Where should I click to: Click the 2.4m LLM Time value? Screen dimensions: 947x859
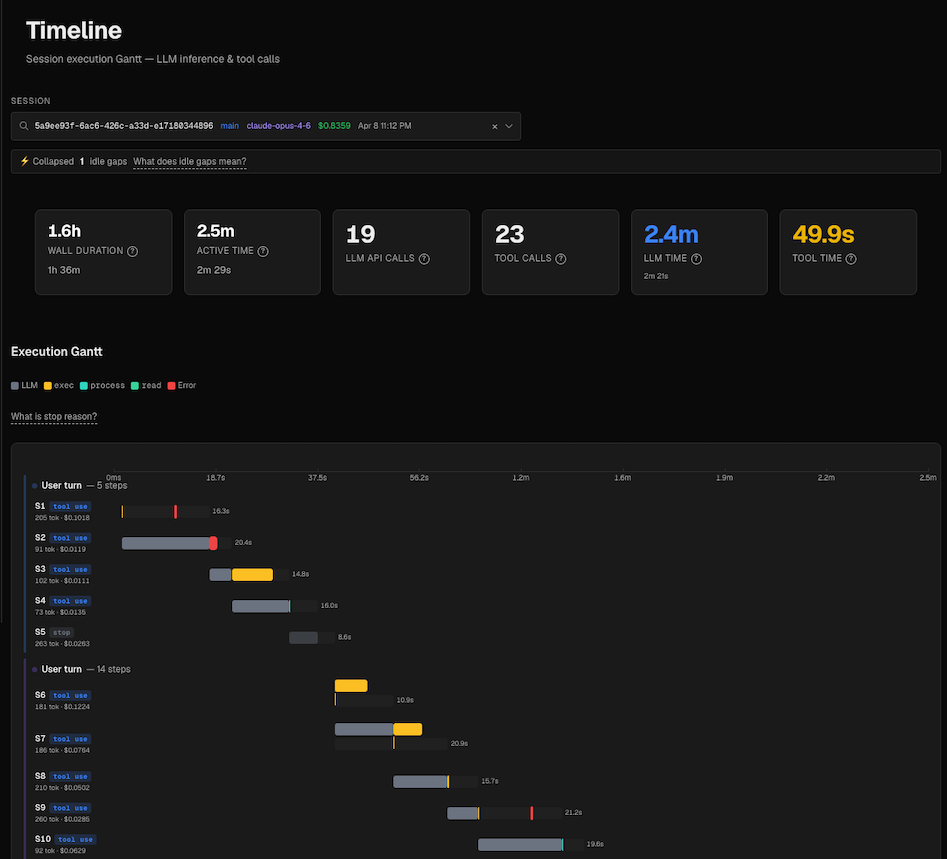671,234
